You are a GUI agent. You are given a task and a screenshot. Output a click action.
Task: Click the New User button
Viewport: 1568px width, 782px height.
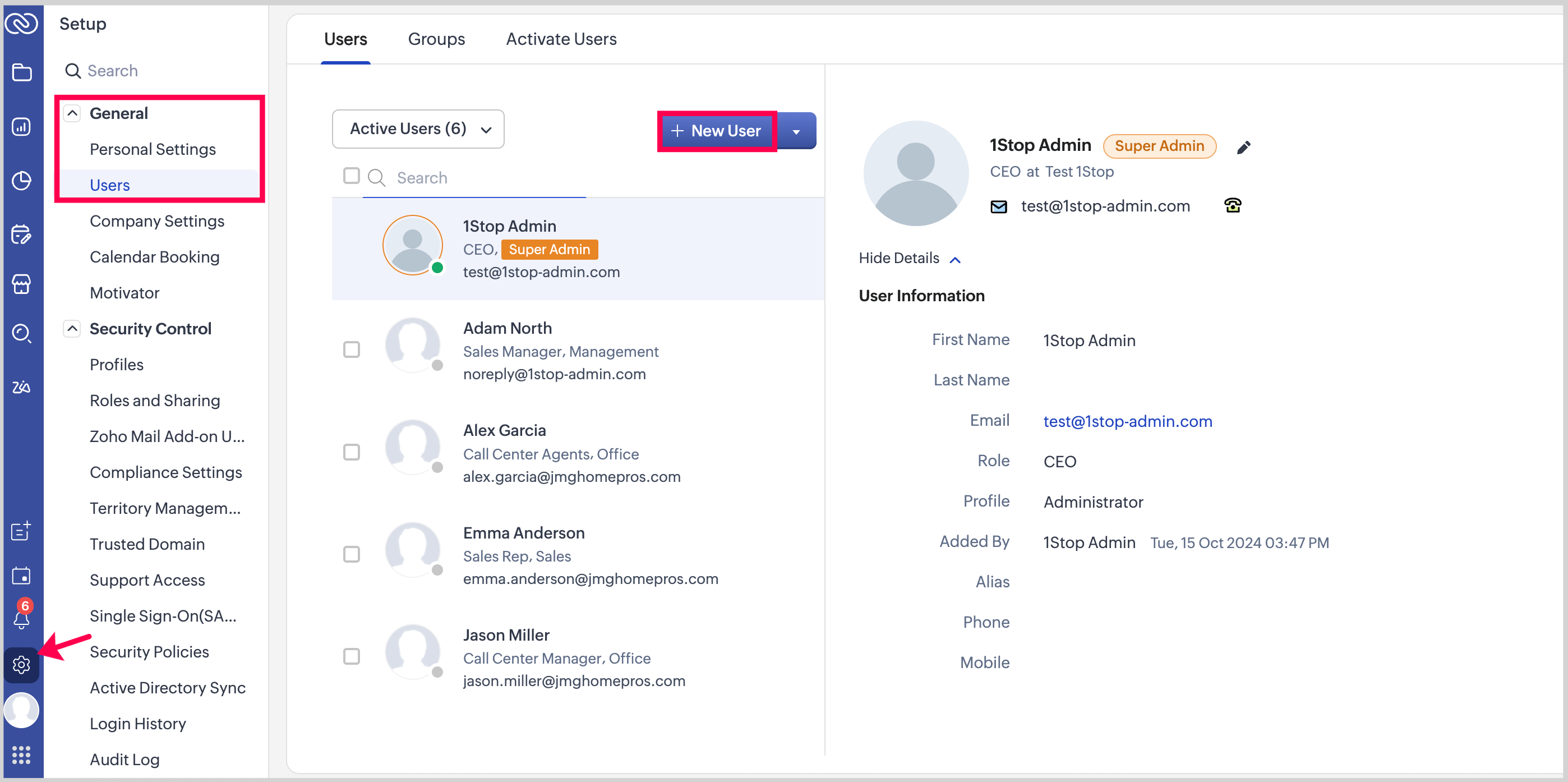717,131
